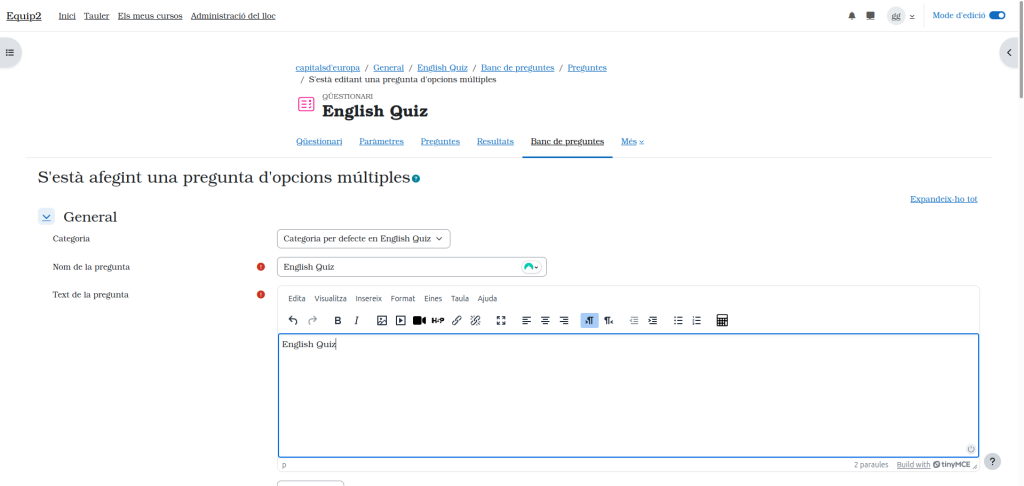Toggle fullscreen editor mode

501,321
